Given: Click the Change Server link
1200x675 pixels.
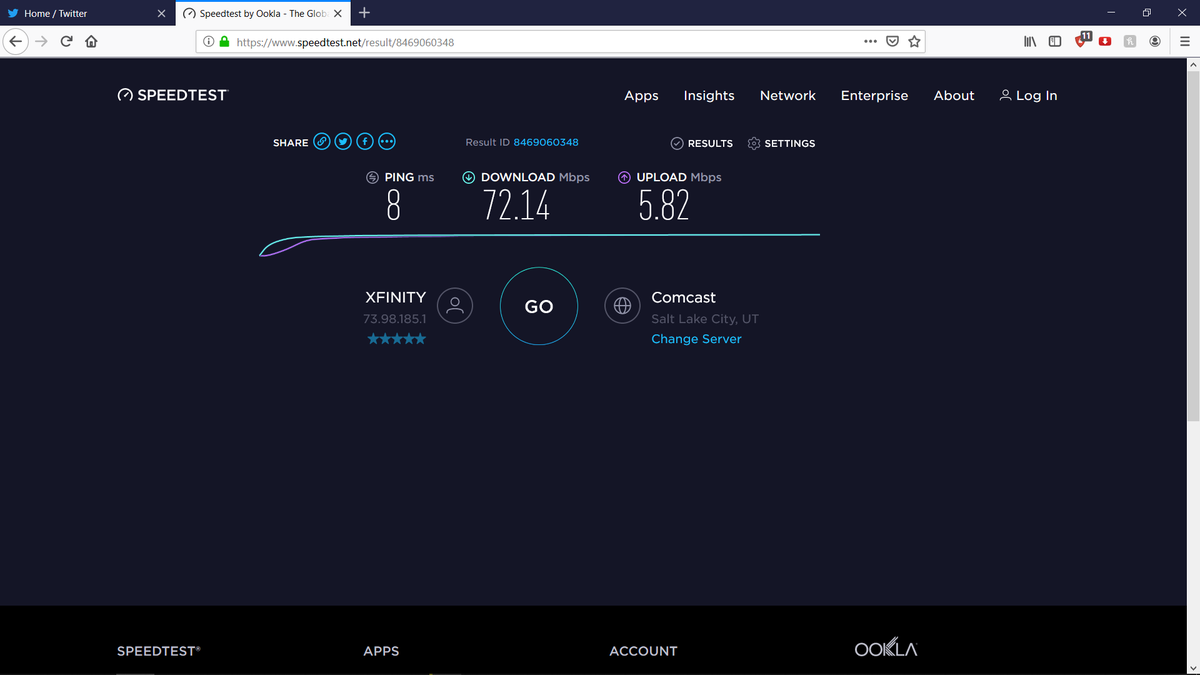Looking at the screenshot, I should point(696,339).
